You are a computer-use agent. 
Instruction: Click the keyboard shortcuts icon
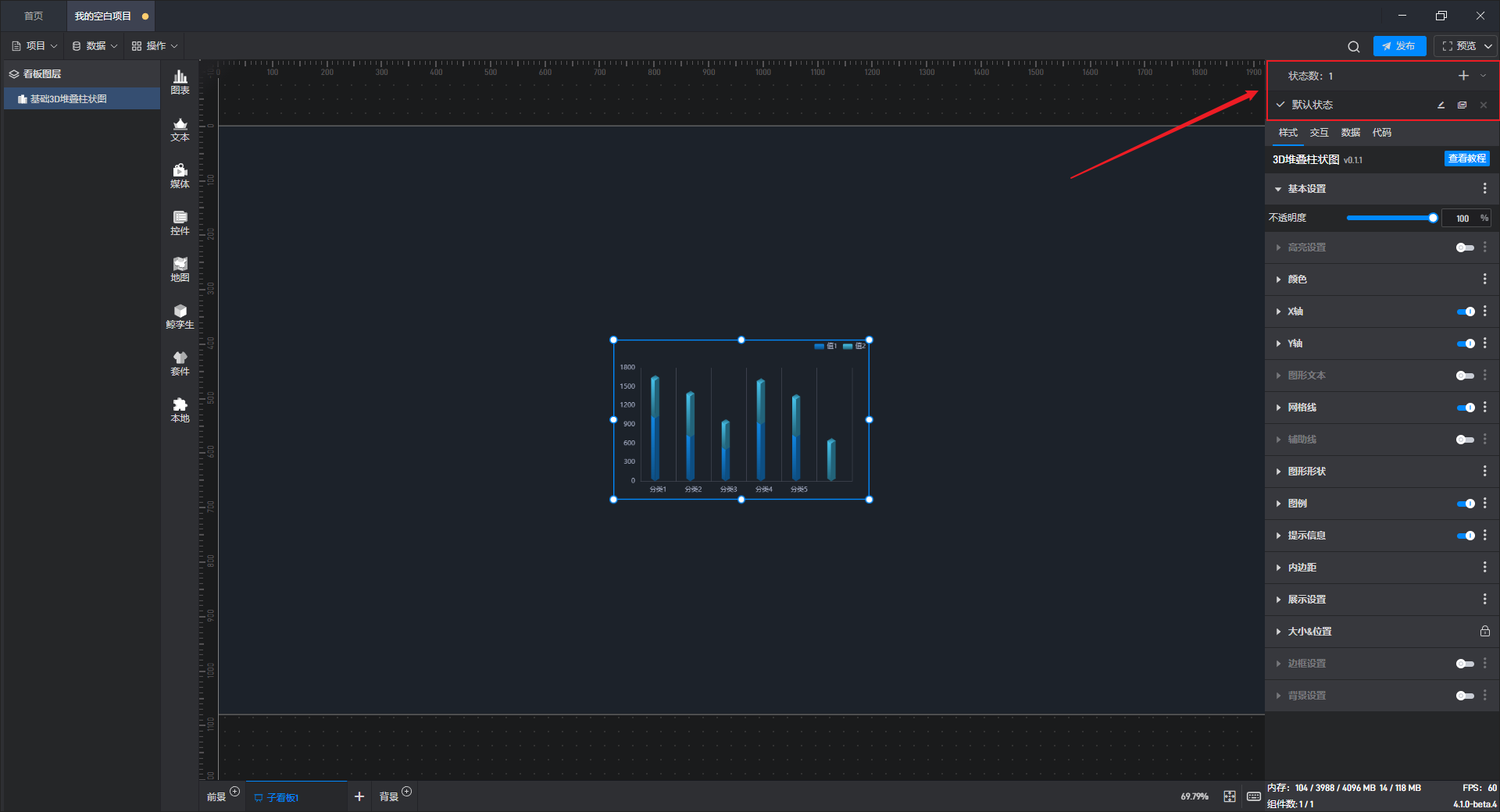click(1253, 796)
